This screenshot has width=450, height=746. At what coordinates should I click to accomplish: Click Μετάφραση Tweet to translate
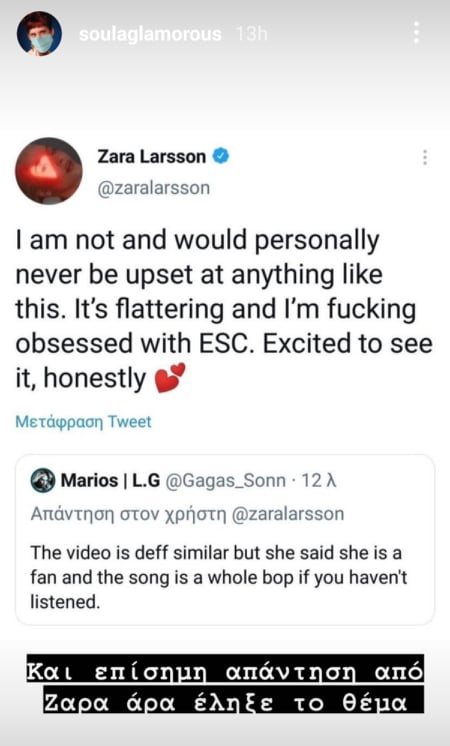tap(83, 422)
